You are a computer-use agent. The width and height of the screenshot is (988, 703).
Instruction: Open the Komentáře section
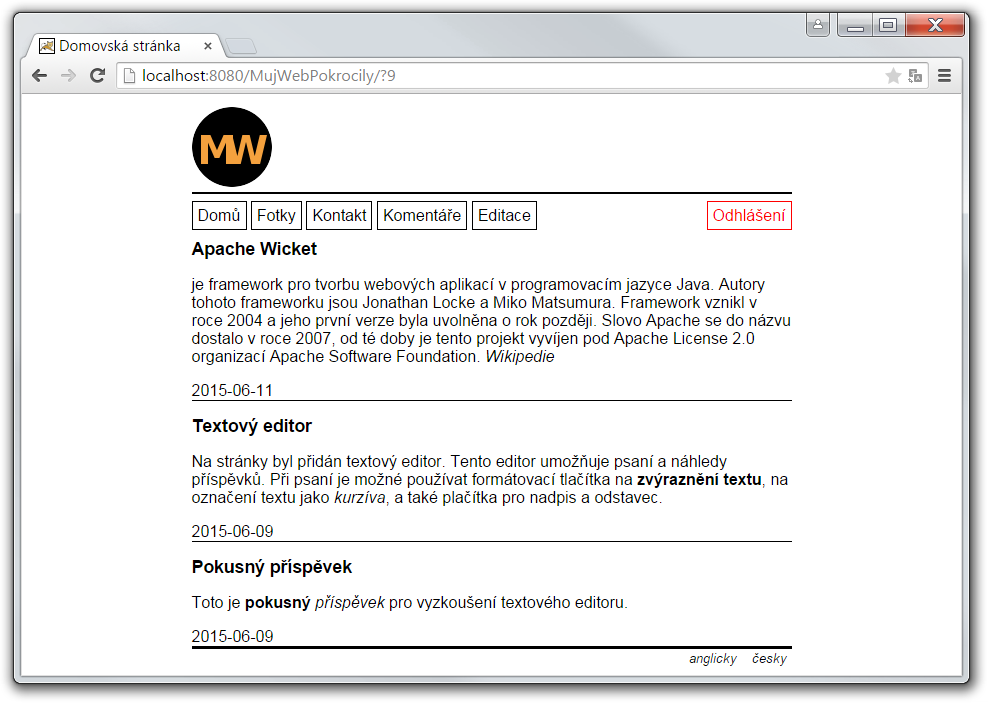coord(421,215)
